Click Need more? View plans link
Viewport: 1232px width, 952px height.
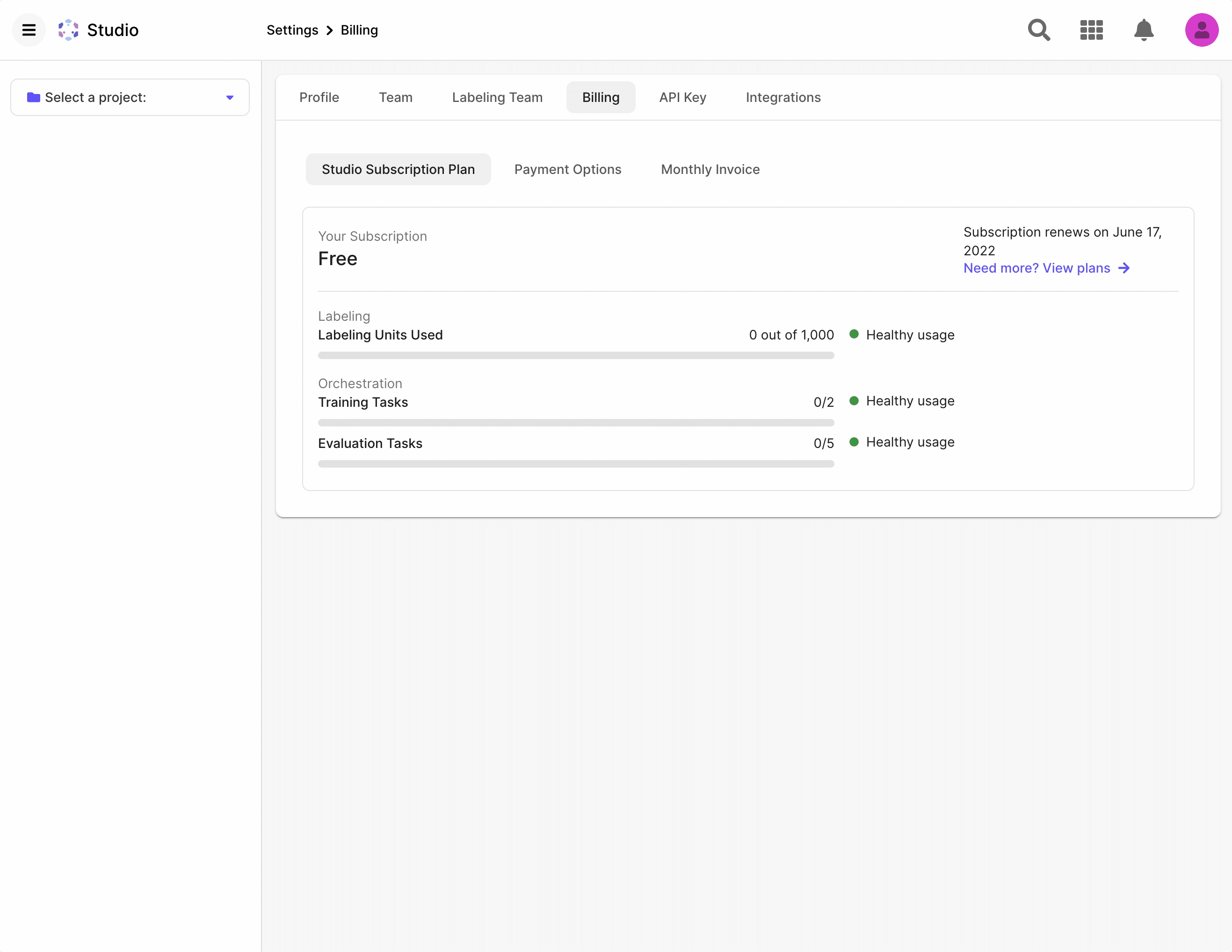[x=1036, y=268]
